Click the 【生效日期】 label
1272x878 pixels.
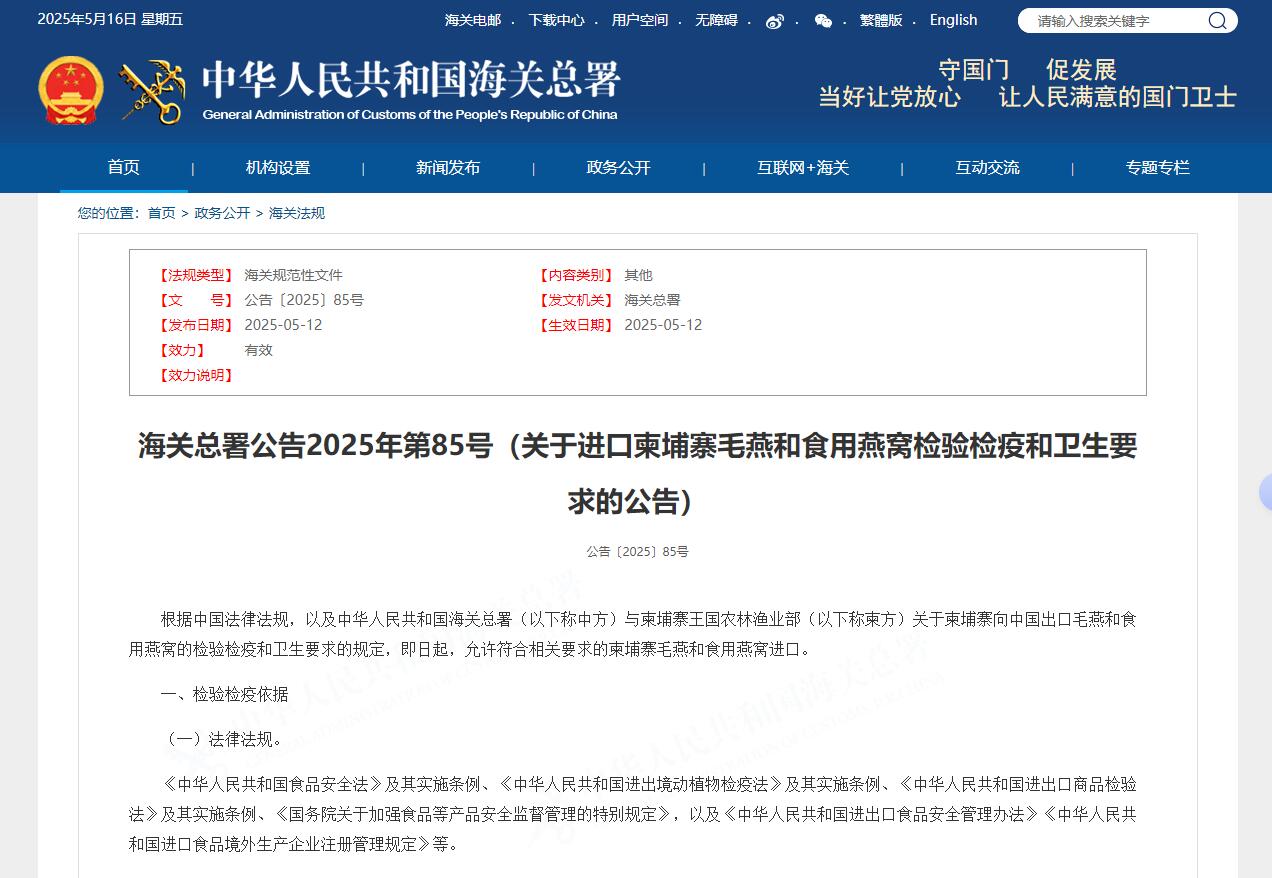[x=576, y=325]
